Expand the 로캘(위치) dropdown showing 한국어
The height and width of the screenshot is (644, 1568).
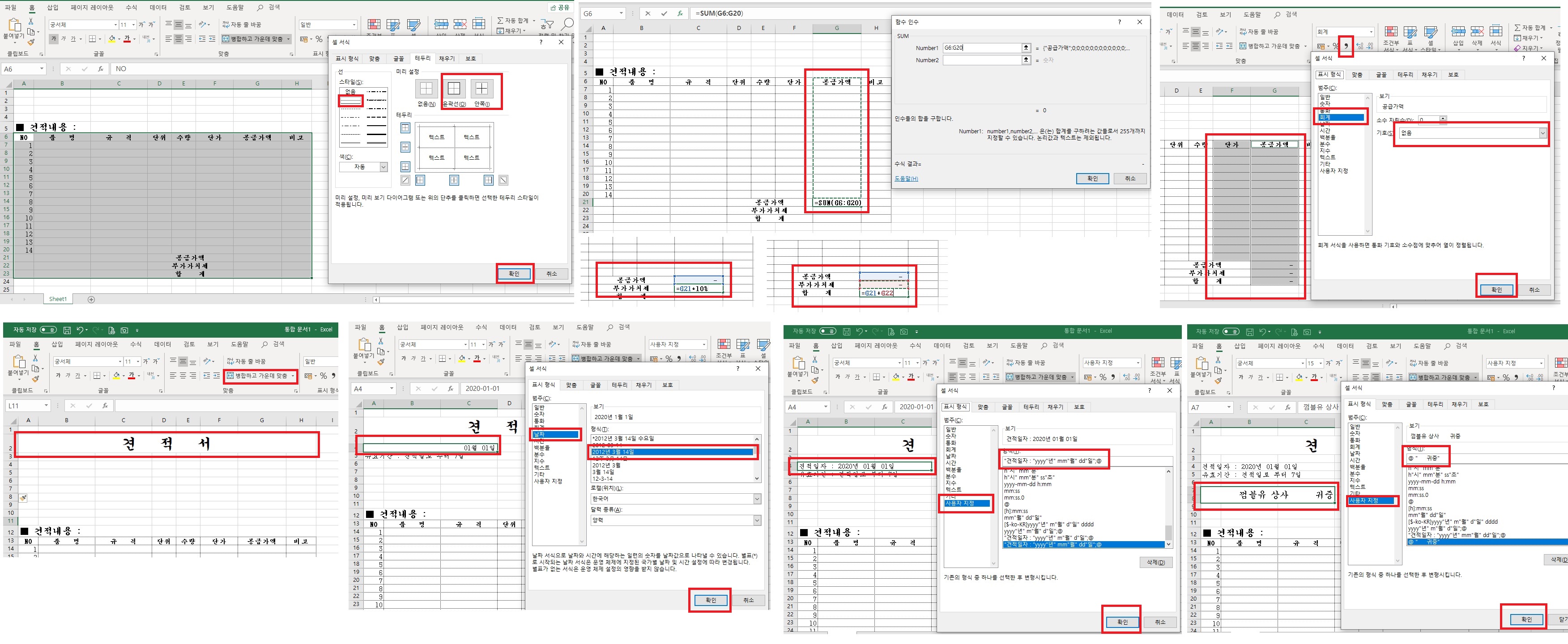[x=757, y=499]
